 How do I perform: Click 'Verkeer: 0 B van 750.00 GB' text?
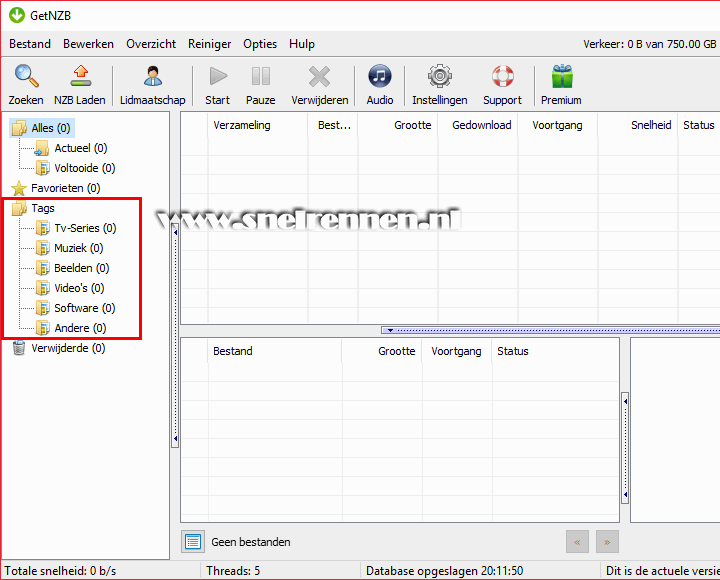click(650, 44)
